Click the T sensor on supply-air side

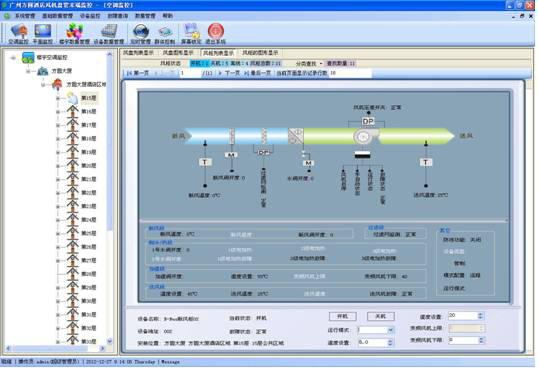coord(426,162)
